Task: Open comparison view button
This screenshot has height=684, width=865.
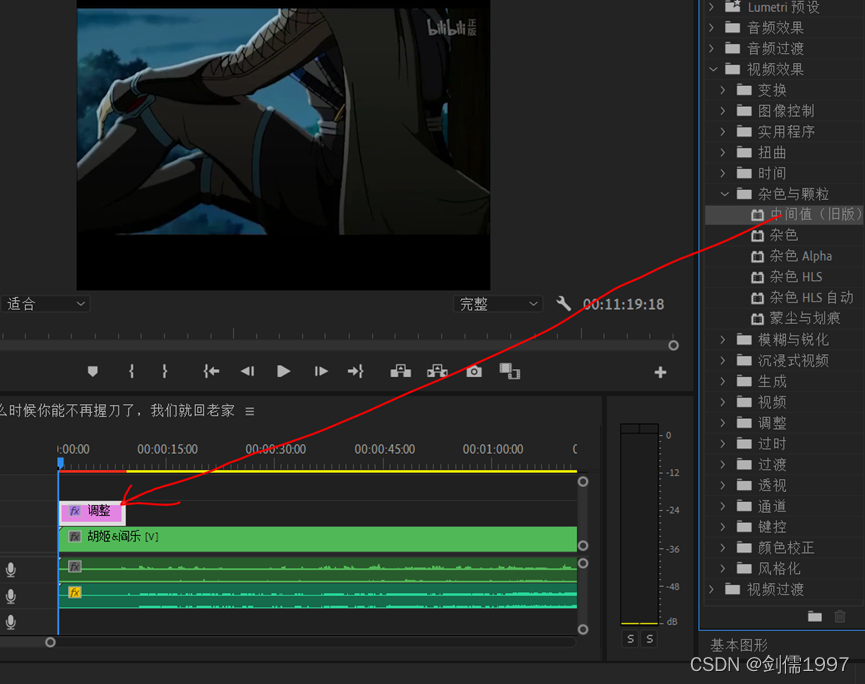Action: (510, 371)
